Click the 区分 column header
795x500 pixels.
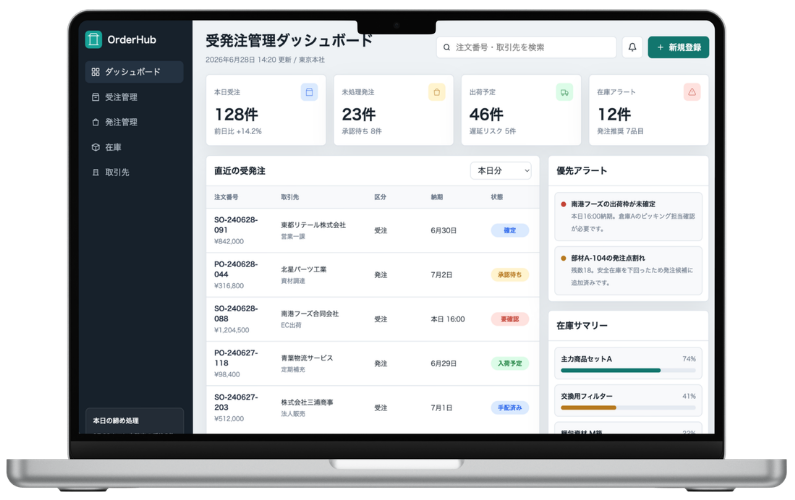tap(380, 197)
